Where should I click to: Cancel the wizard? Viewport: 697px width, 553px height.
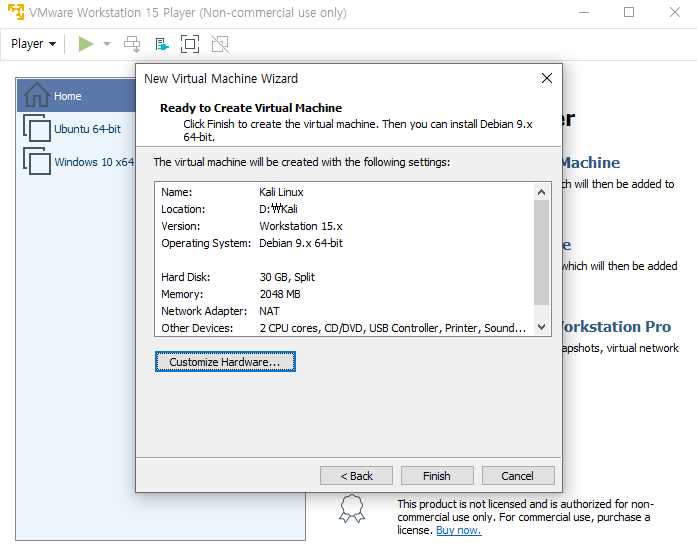(518, 476)
